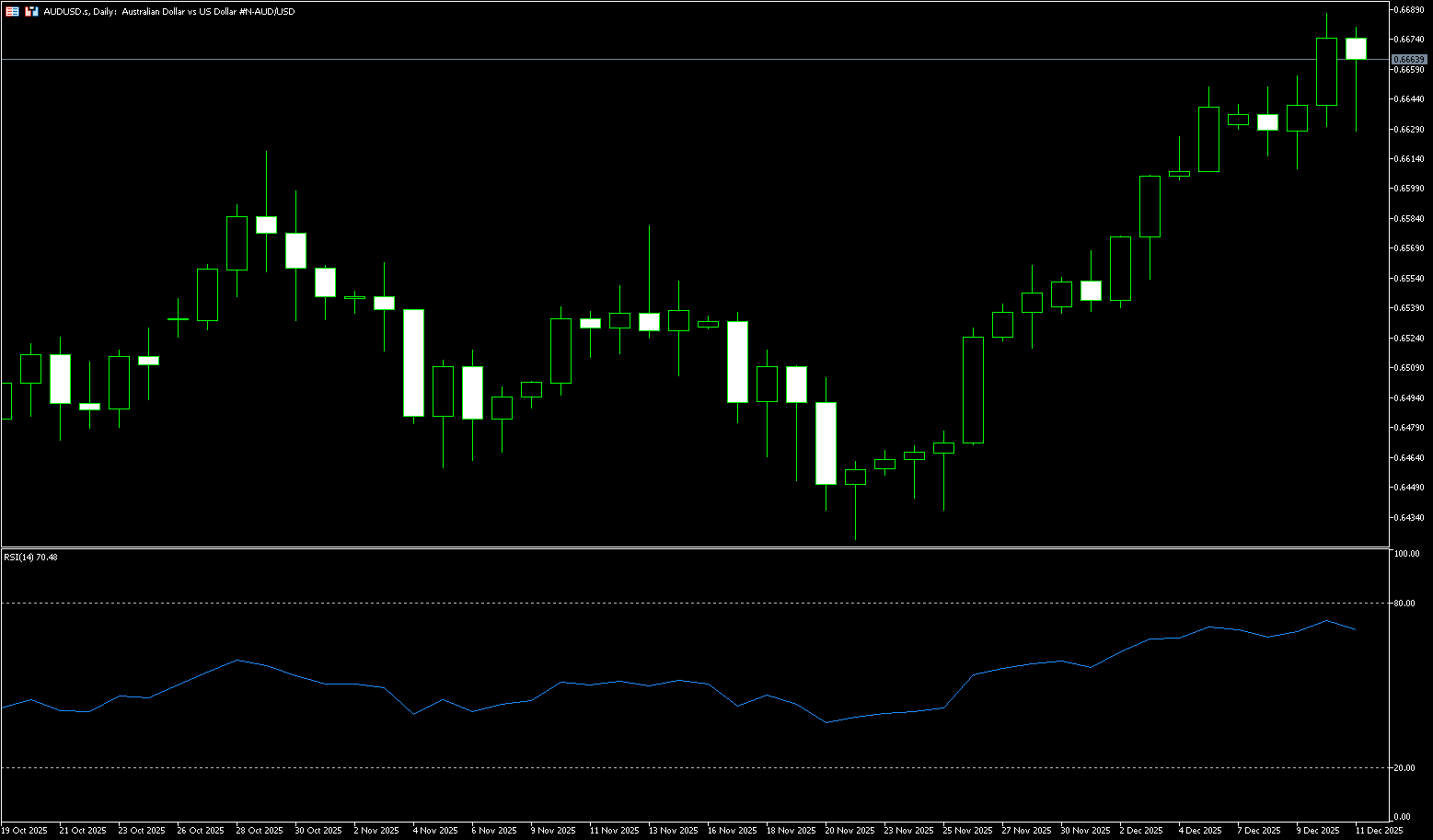Click the 19 Oct 2025 date label
This screenshot has height=840, width=1433.
pyautogui.click(x=25, y=830)
